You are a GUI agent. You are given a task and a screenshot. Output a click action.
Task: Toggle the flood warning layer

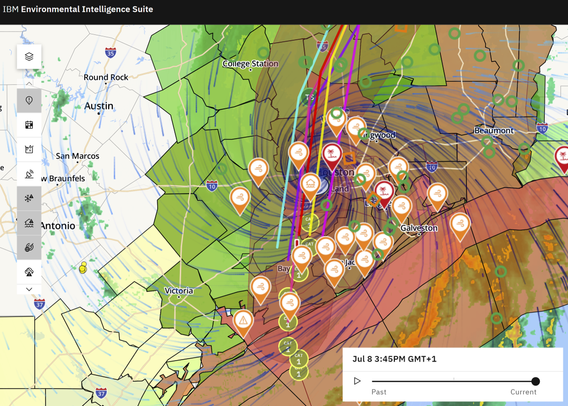pyautogui.click(x=29, y=223)
